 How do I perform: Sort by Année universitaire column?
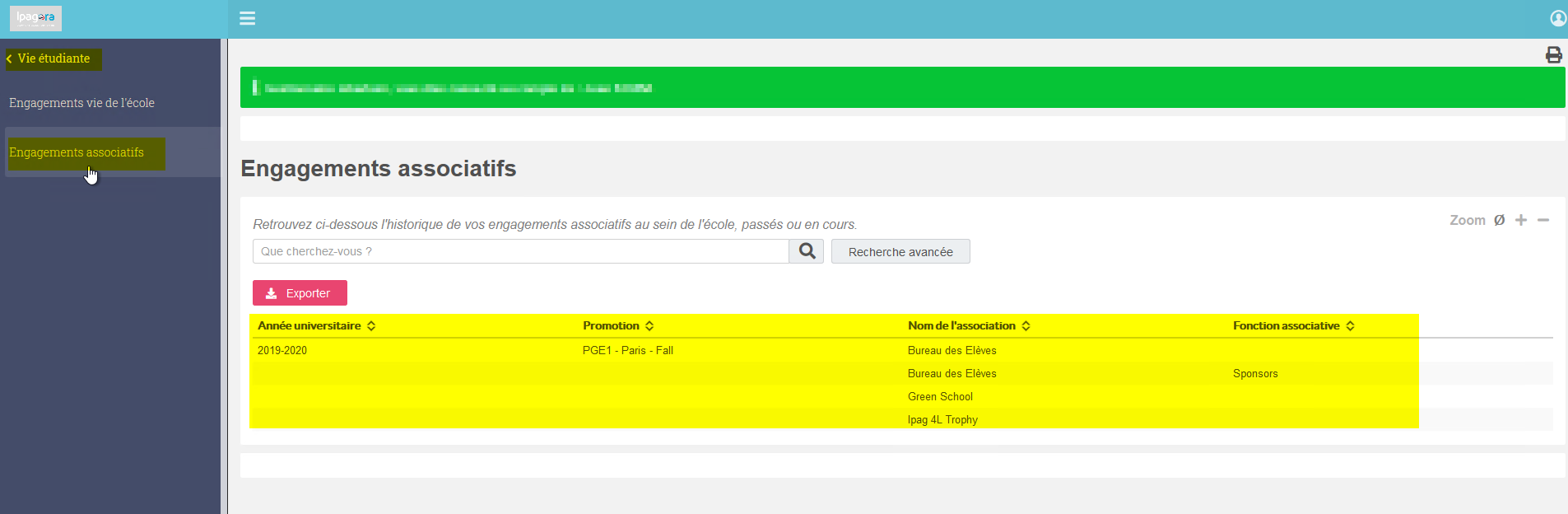point(317,325)
